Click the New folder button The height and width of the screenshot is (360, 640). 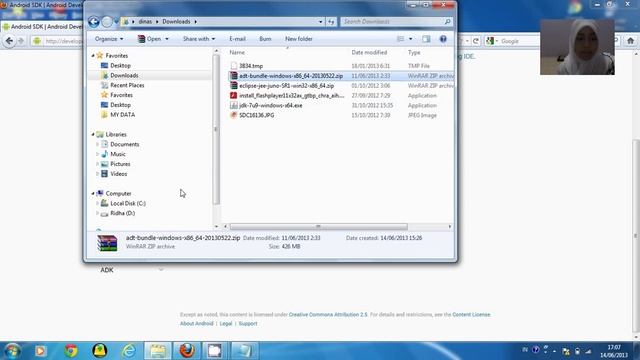click(x=299, y=39)
